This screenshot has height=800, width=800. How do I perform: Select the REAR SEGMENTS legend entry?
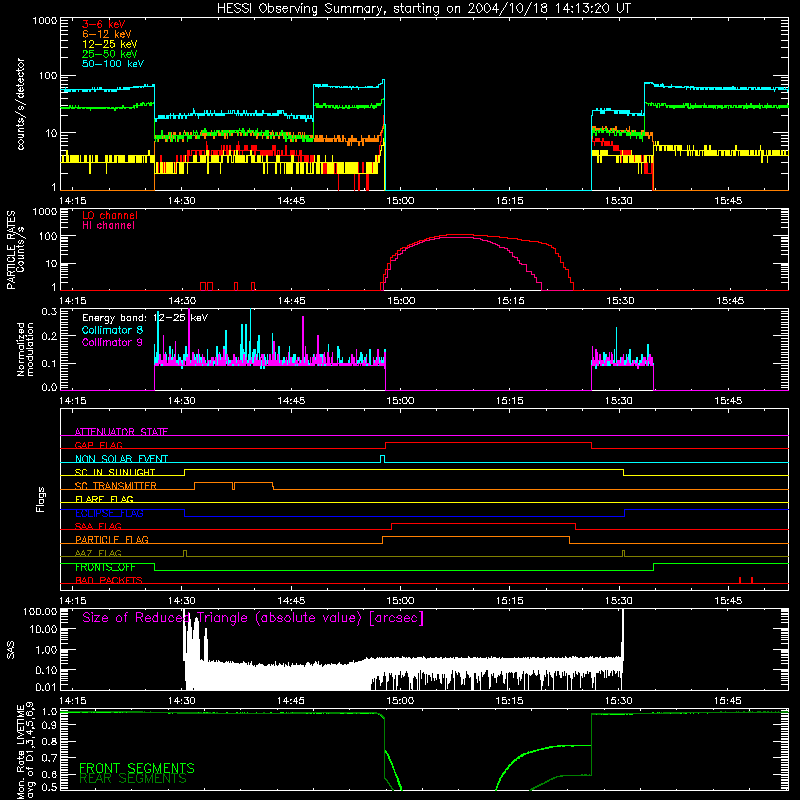coord(133,779)
